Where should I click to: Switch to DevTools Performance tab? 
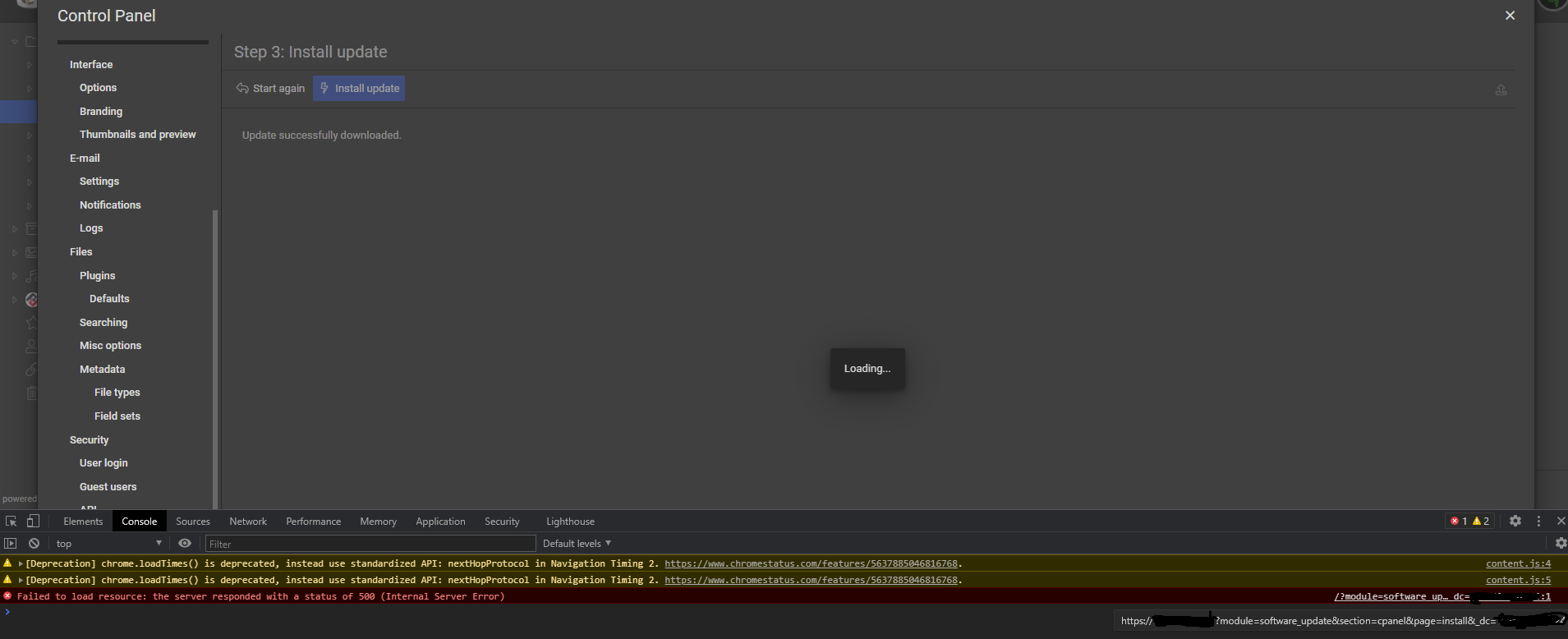(x=313, y=522)
